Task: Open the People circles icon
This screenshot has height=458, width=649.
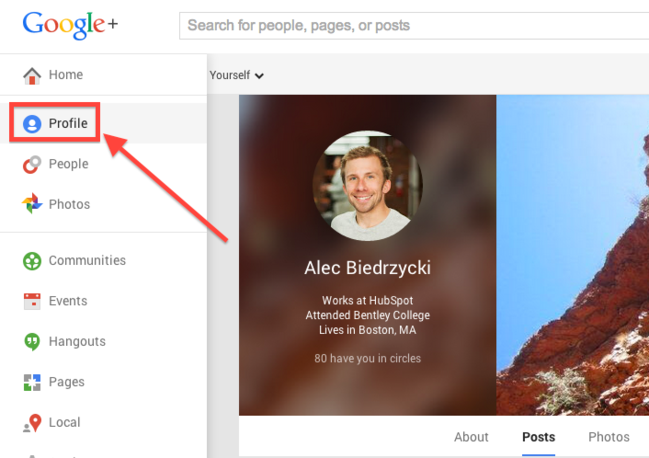Action: [x=32, y=165]
